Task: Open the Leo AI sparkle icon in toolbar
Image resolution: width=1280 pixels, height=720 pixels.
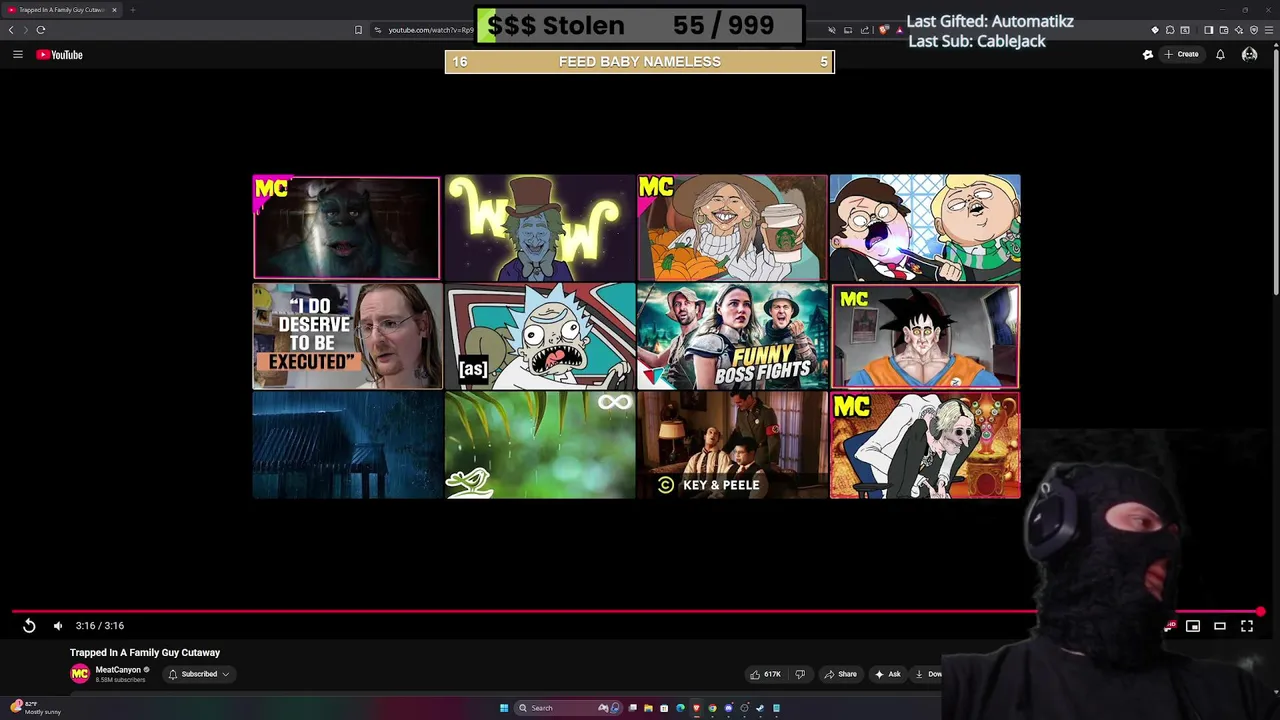Action: (x=1238, y=30)
